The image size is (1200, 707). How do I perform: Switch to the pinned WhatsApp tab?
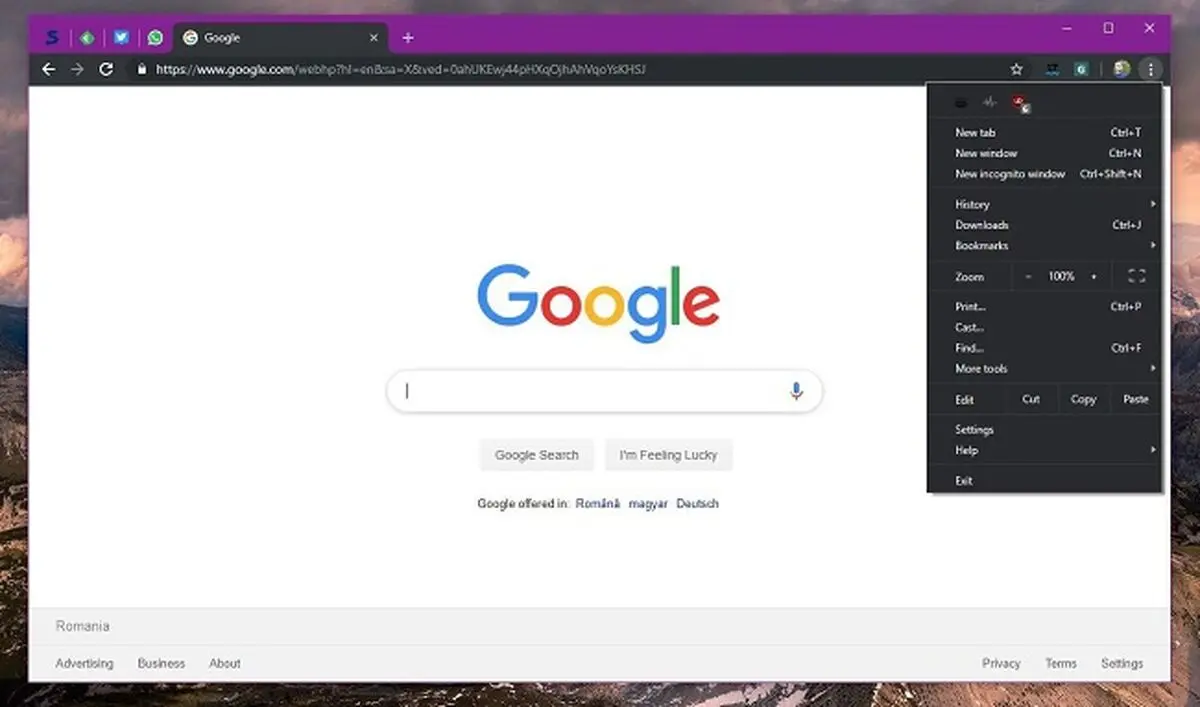[x=155, y=38]
